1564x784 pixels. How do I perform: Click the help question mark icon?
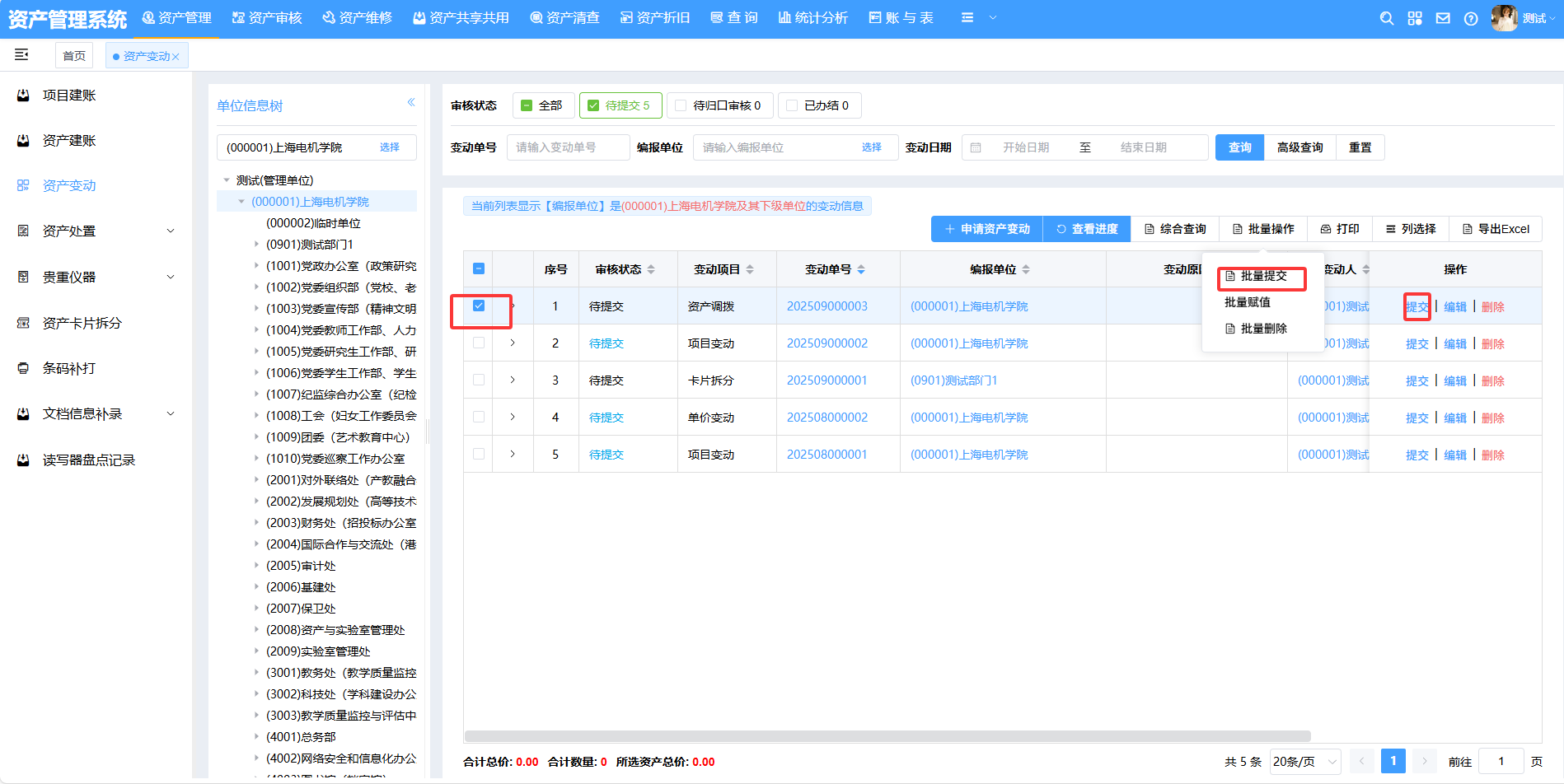tap(1471, 18)
